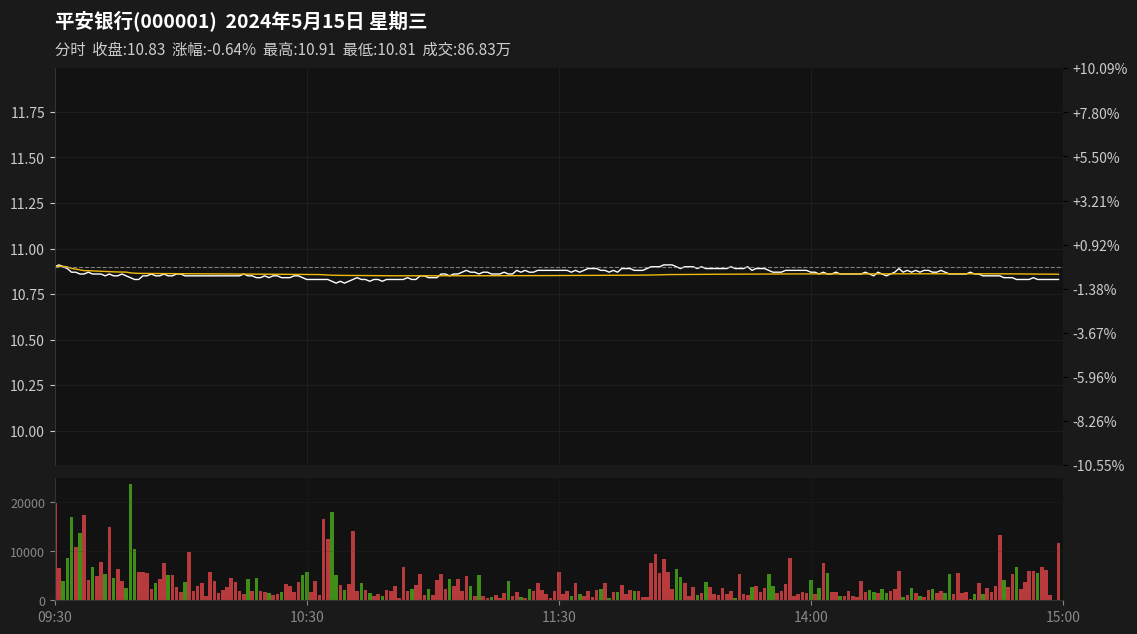This screenshot has width=1137, height=634.
Task: Click the +5.50% percent axis label
Action: (1096, 157)
